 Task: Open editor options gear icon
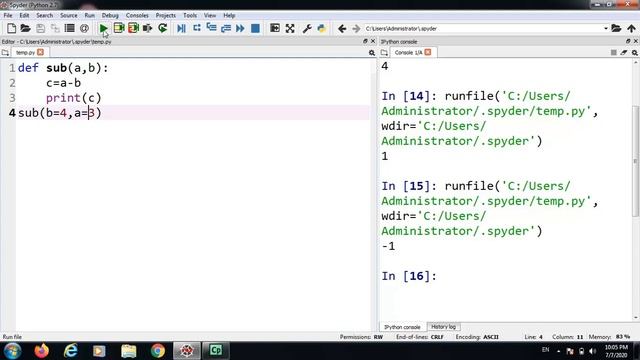coord(372,53)
